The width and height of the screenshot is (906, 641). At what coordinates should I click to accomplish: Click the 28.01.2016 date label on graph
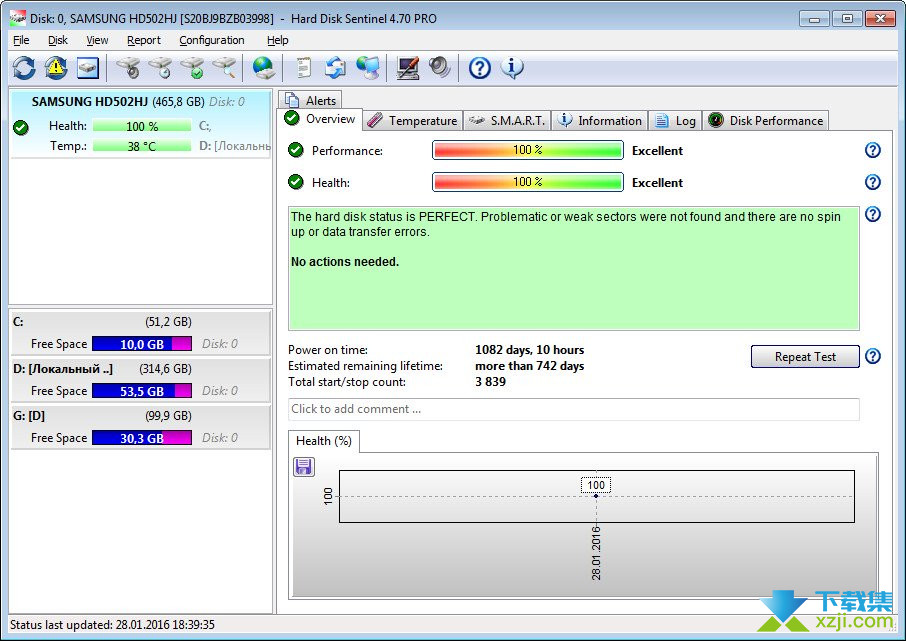pyautogui.click(x=596, y=553)
